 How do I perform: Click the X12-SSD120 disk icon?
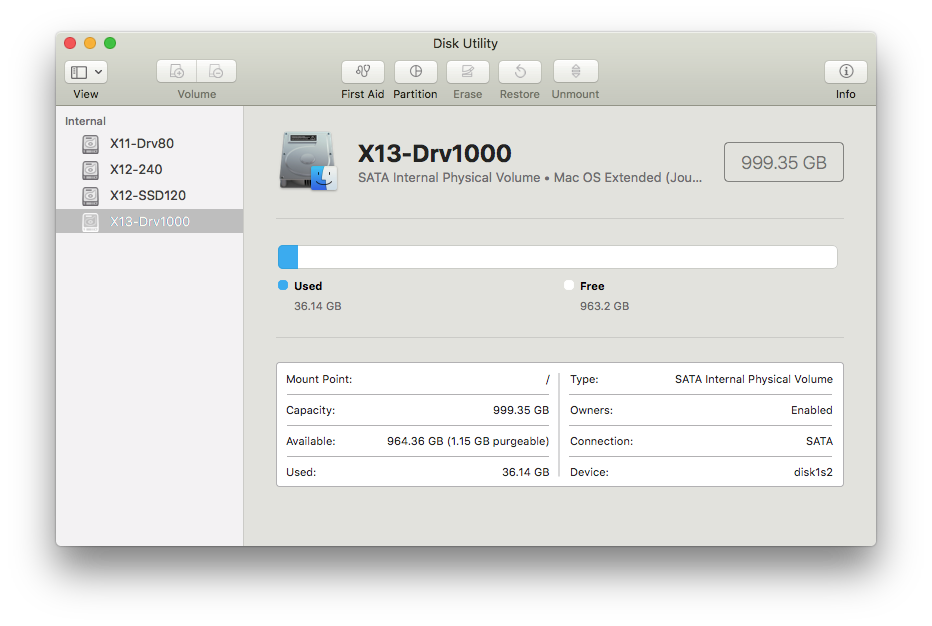point(90,196)
